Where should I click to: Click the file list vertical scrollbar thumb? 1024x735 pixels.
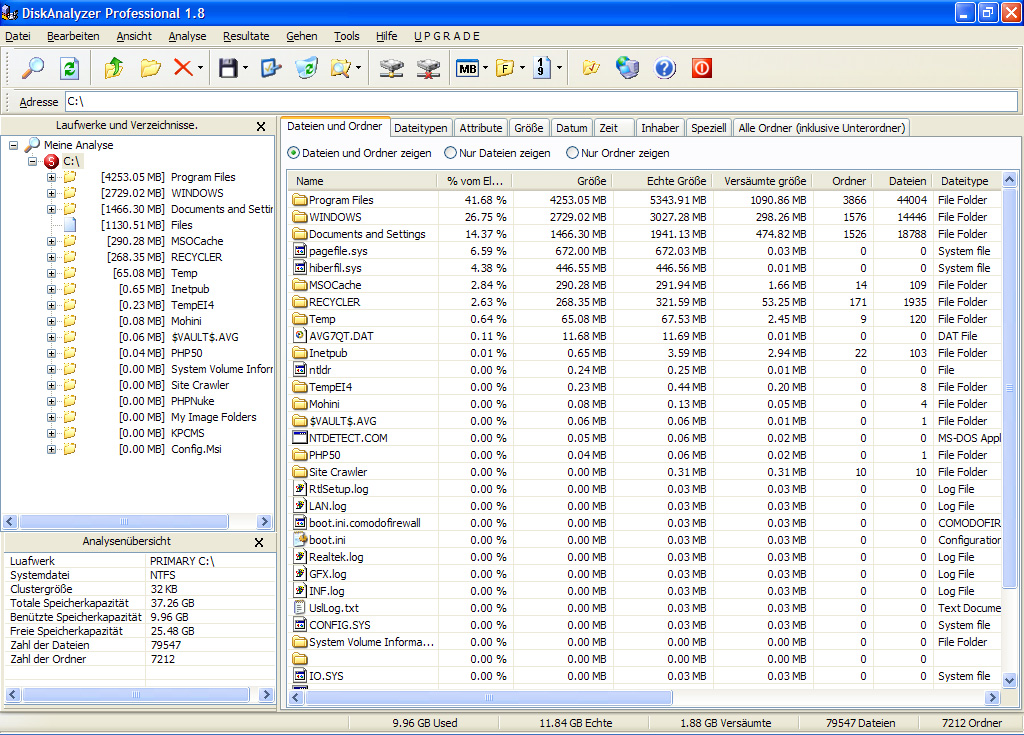(1010, 387)
